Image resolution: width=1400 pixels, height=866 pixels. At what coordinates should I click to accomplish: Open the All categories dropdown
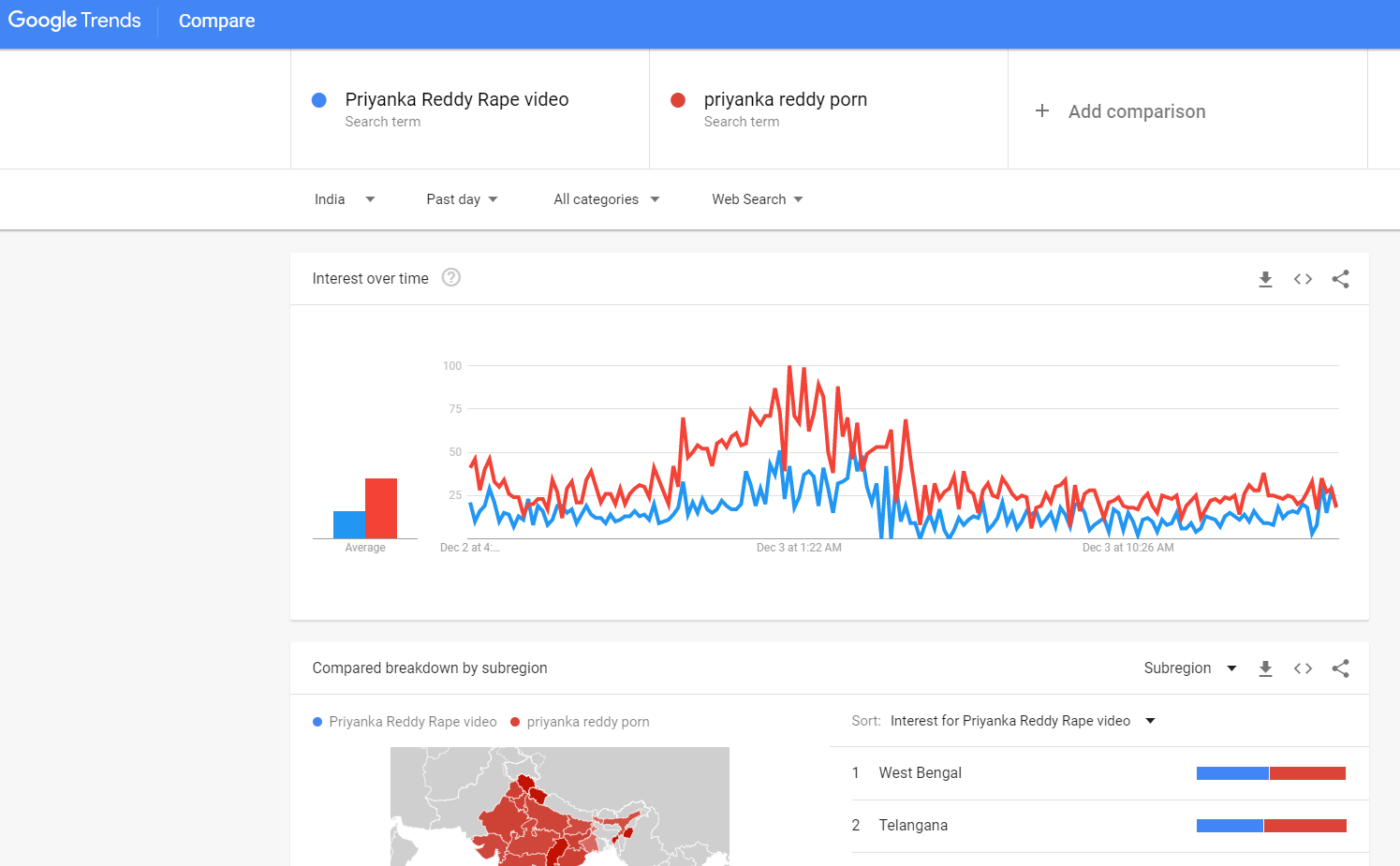click(607, 199)
